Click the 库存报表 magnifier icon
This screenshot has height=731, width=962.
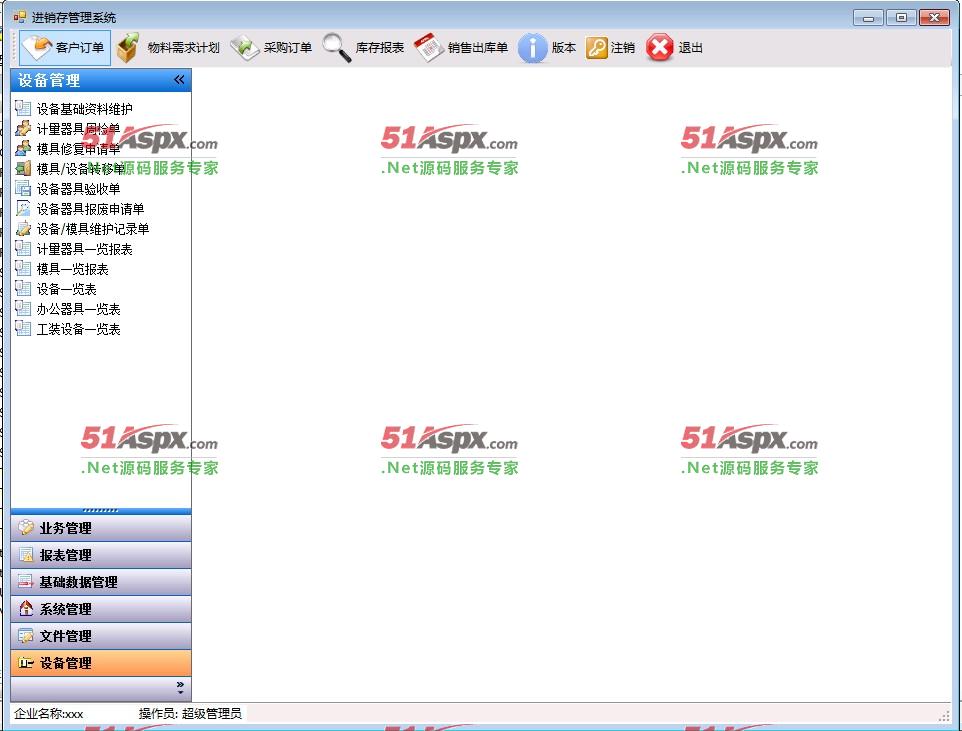pos(337,47)
